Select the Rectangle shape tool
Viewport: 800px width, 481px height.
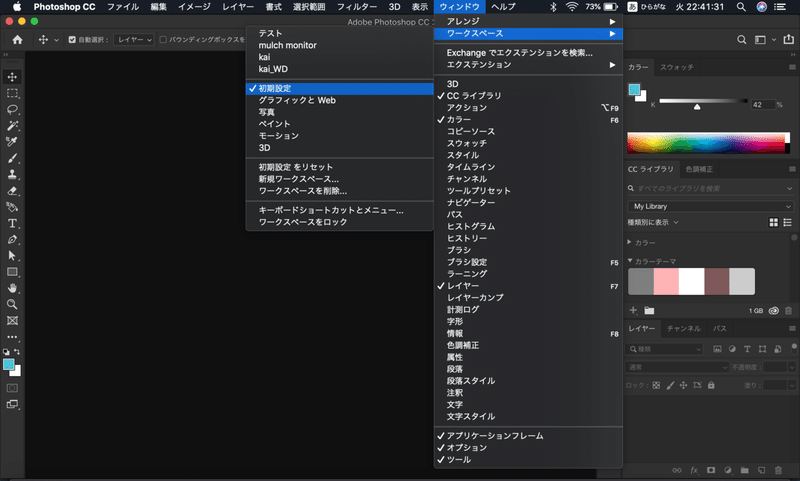click(x=12, y=272)
